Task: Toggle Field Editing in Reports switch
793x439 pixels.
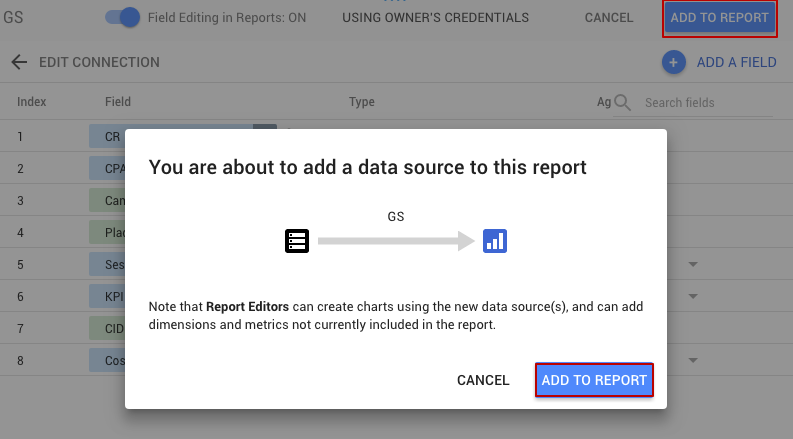Action: coord(122,17)
